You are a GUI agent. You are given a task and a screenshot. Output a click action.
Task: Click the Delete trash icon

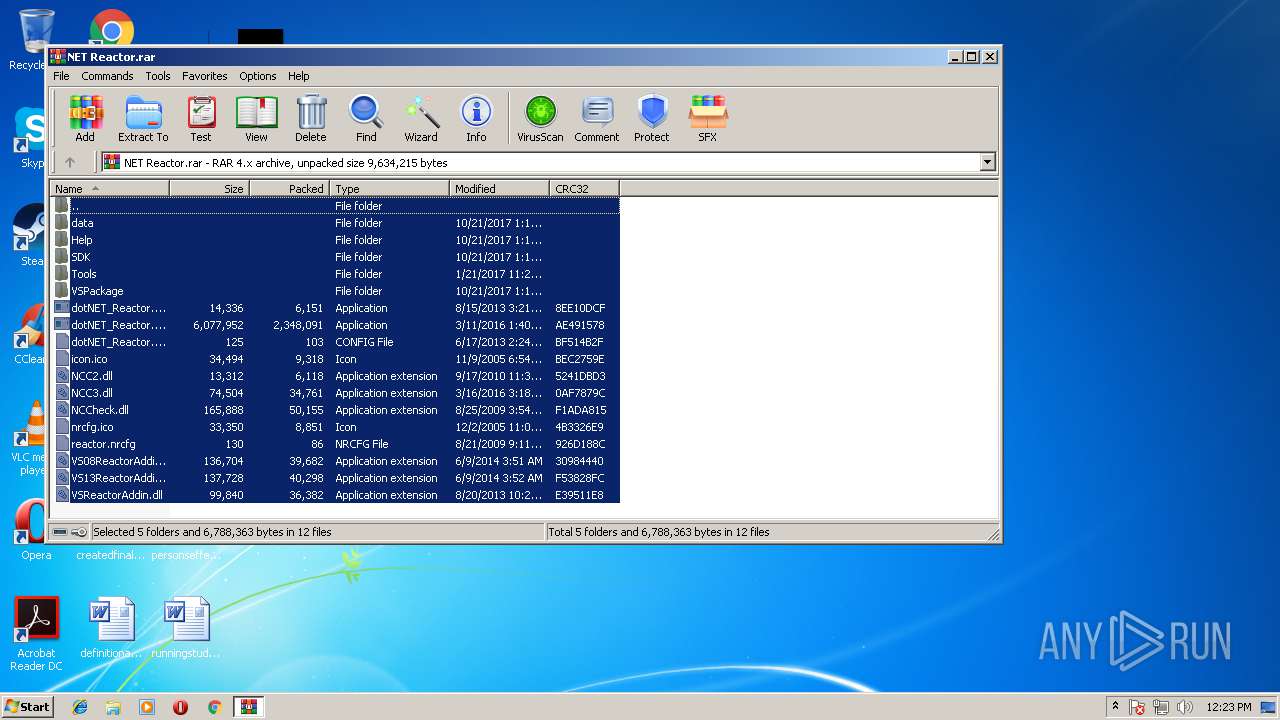tap(311, 119)
